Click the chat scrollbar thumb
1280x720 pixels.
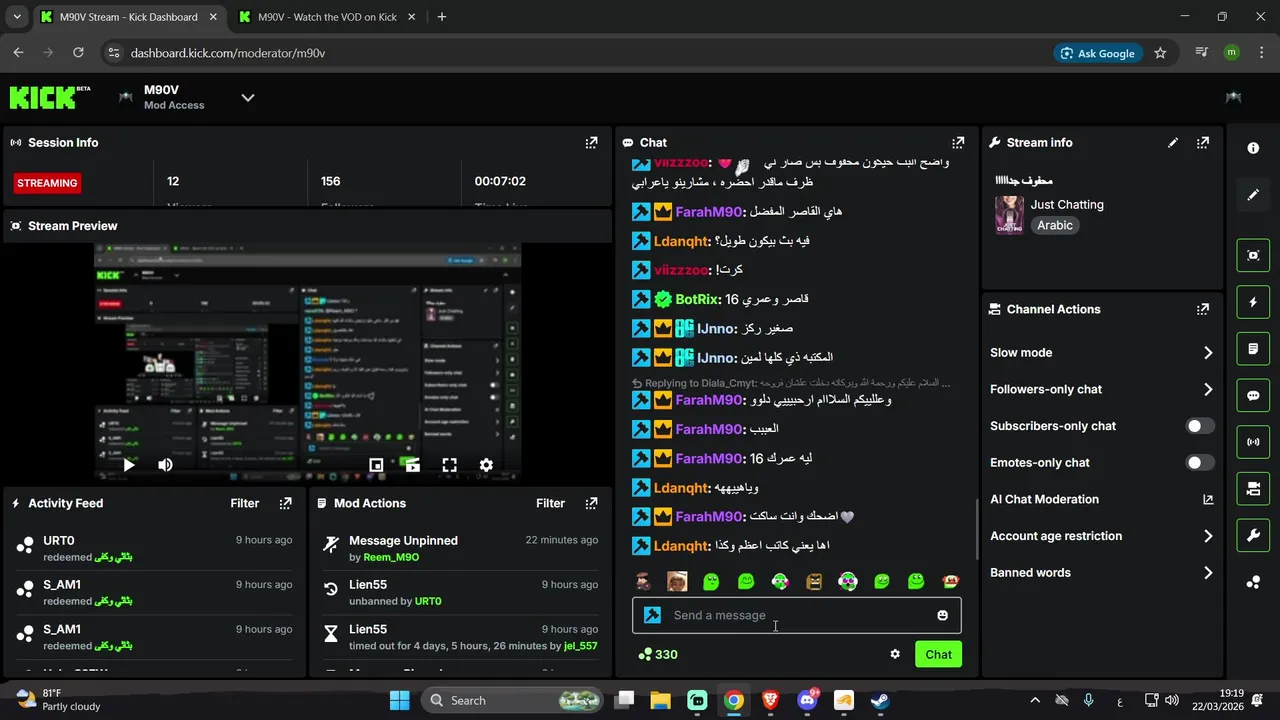977,528
